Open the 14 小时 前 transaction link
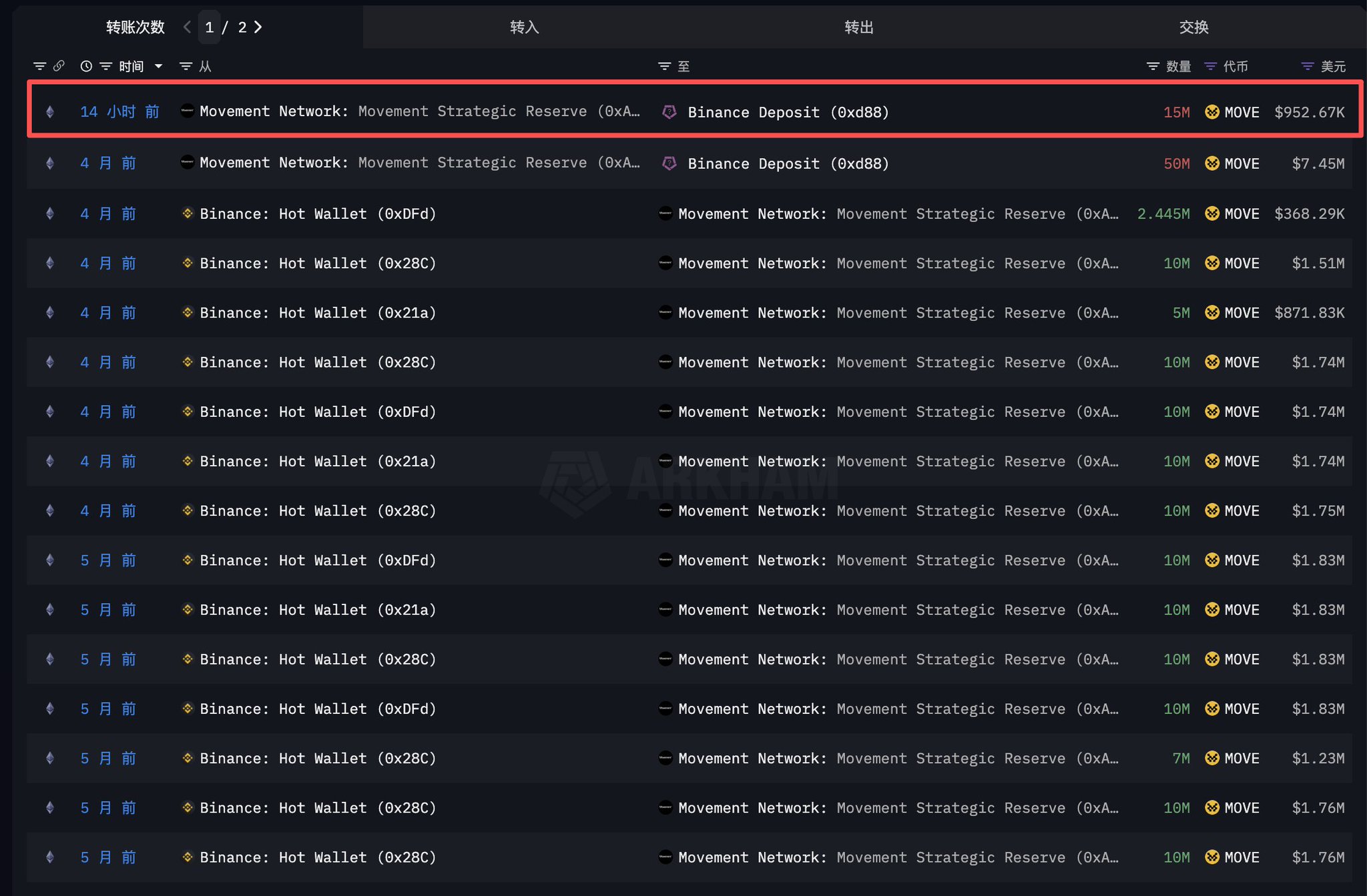The image size is (1367, 896). click(x=119, y=112)
